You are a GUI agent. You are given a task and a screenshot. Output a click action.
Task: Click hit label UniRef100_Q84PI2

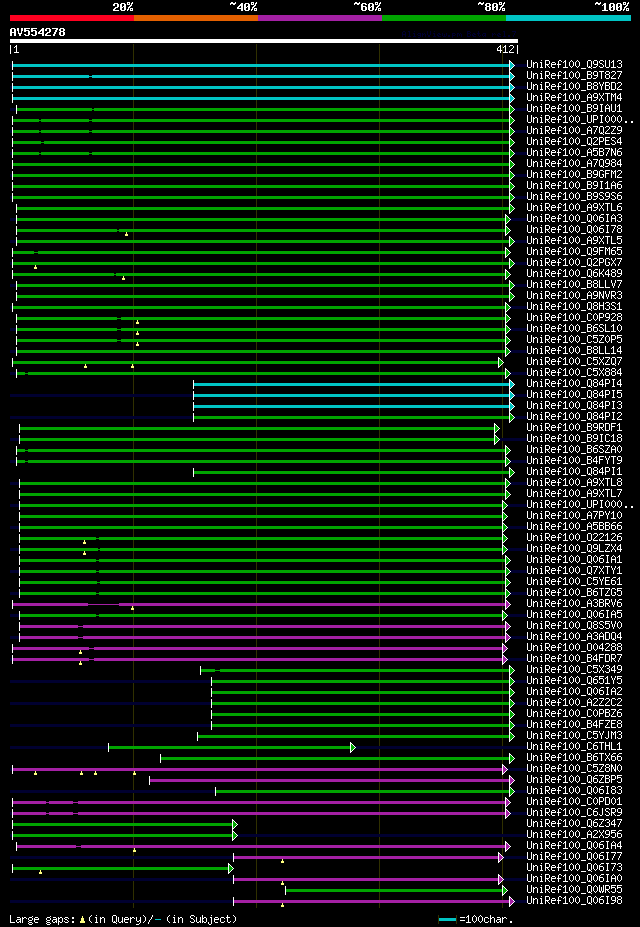[x=574, y=417]
